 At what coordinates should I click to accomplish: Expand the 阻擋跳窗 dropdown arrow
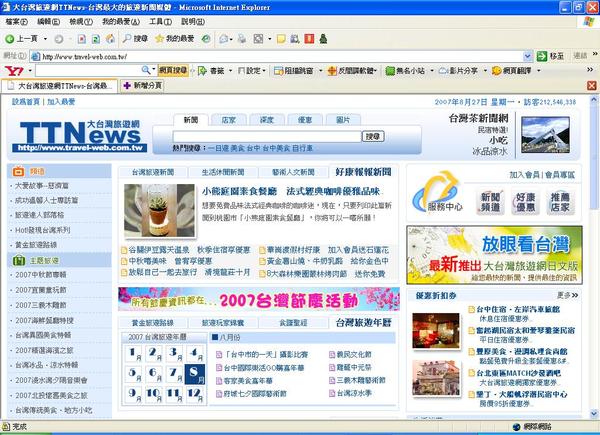pos(321,70)
